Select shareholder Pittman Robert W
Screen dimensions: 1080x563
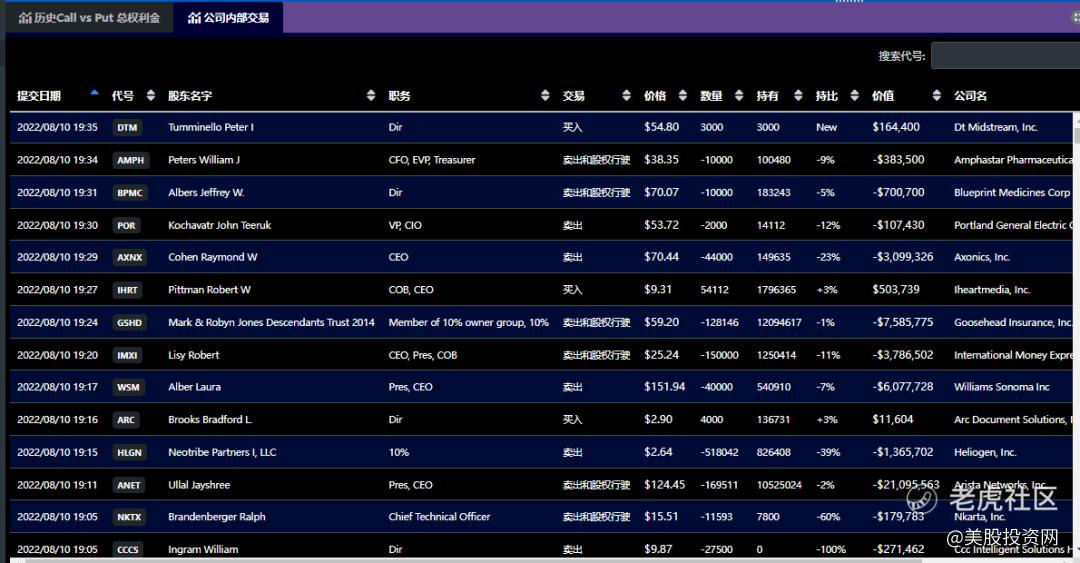tap(209, 290)
